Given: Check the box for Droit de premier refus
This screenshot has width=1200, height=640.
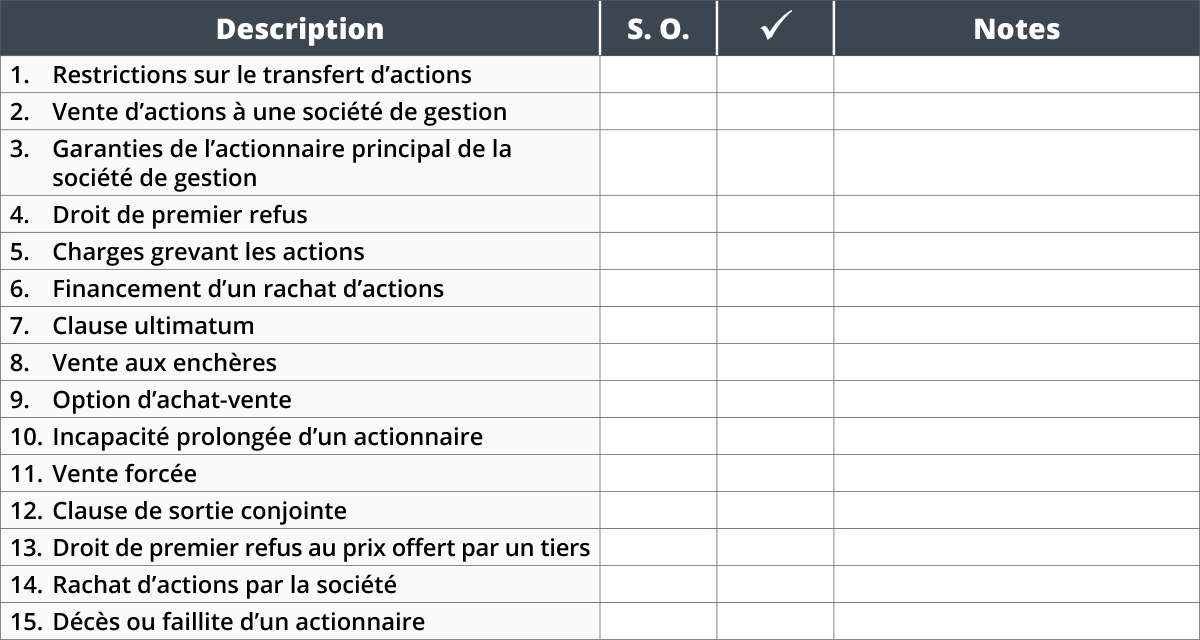Looking at the screenshot, I should coord(775,214).
